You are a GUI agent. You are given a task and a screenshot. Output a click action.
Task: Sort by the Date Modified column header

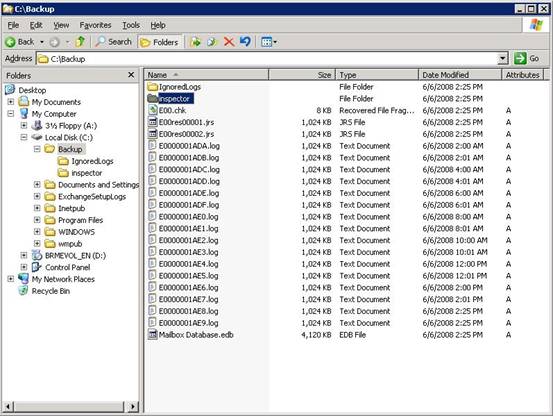[460, 75]
